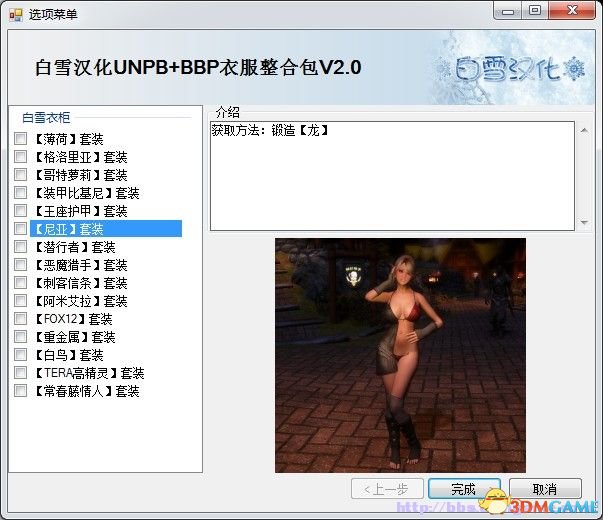Screen dimensions: 603x520
Task: Select the 【TERA高精灵】套装 label
Action: 89,373
